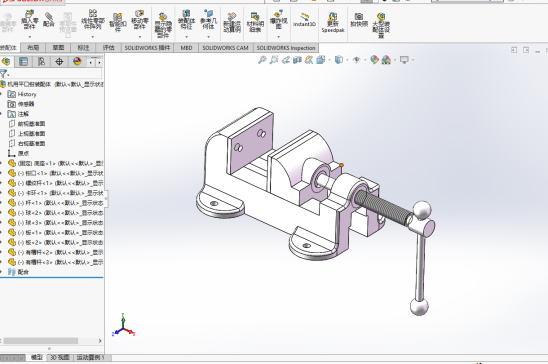Open the filter funnel dropdown in tree

click(4, 74)
